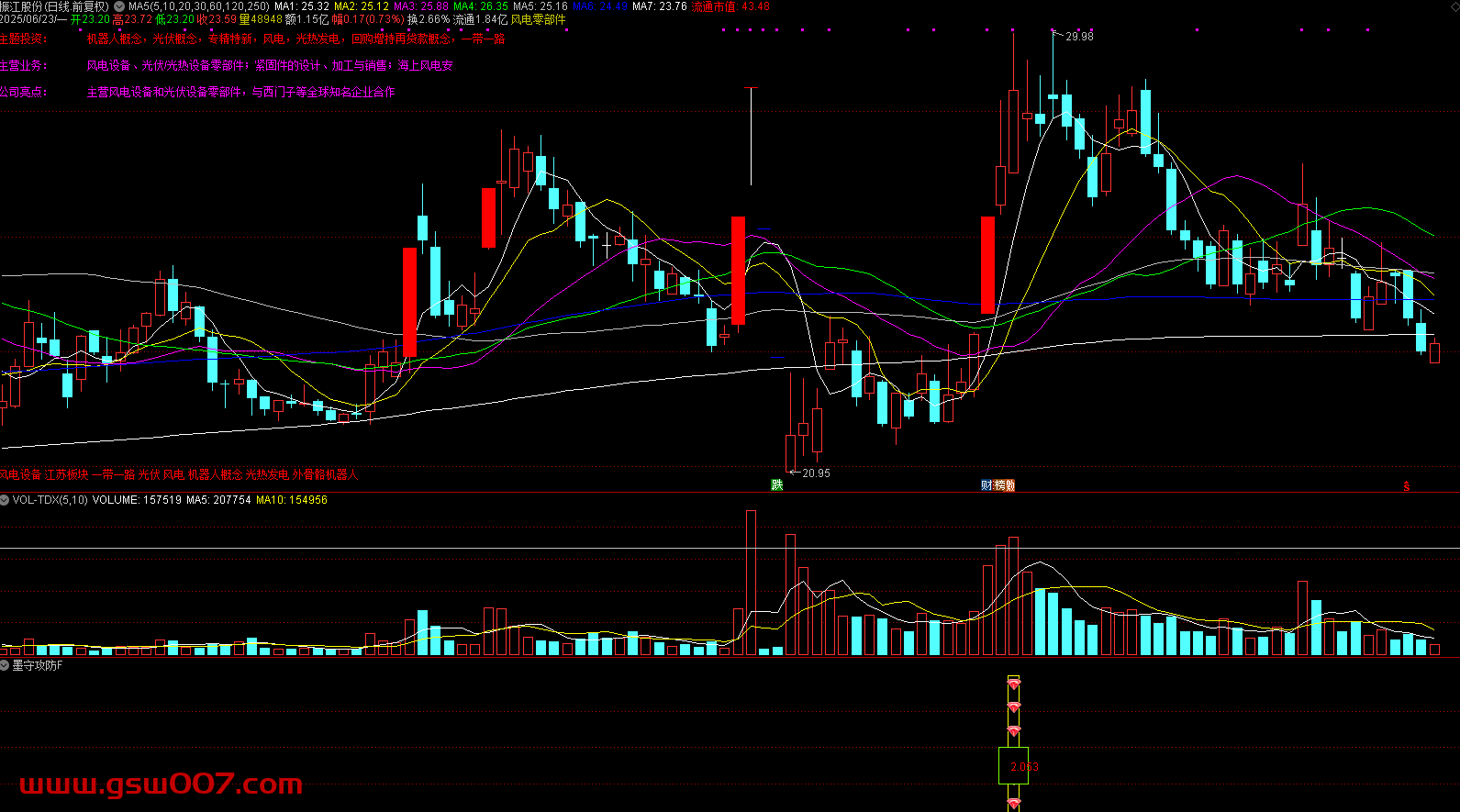
Task: Click the 财 event marker on the timeline
Action: pos(986,485)
